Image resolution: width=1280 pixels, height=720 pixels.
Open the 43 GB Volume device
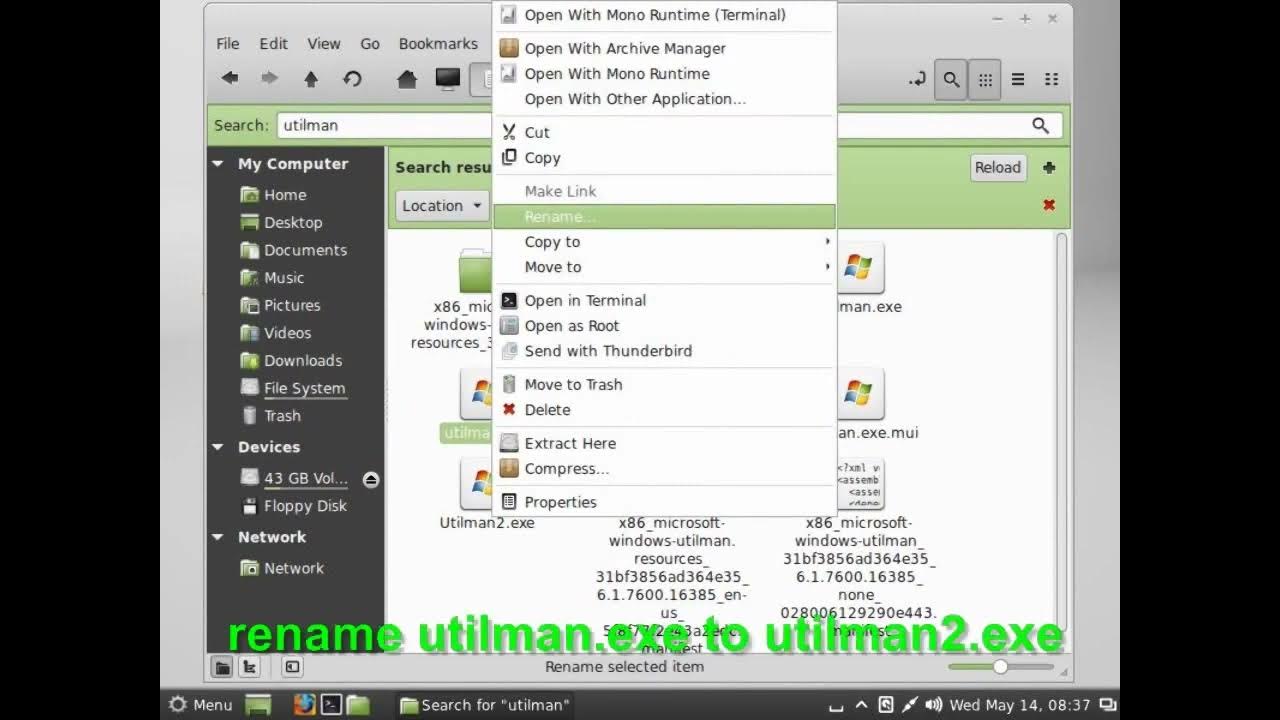click(x=305, y=478)
